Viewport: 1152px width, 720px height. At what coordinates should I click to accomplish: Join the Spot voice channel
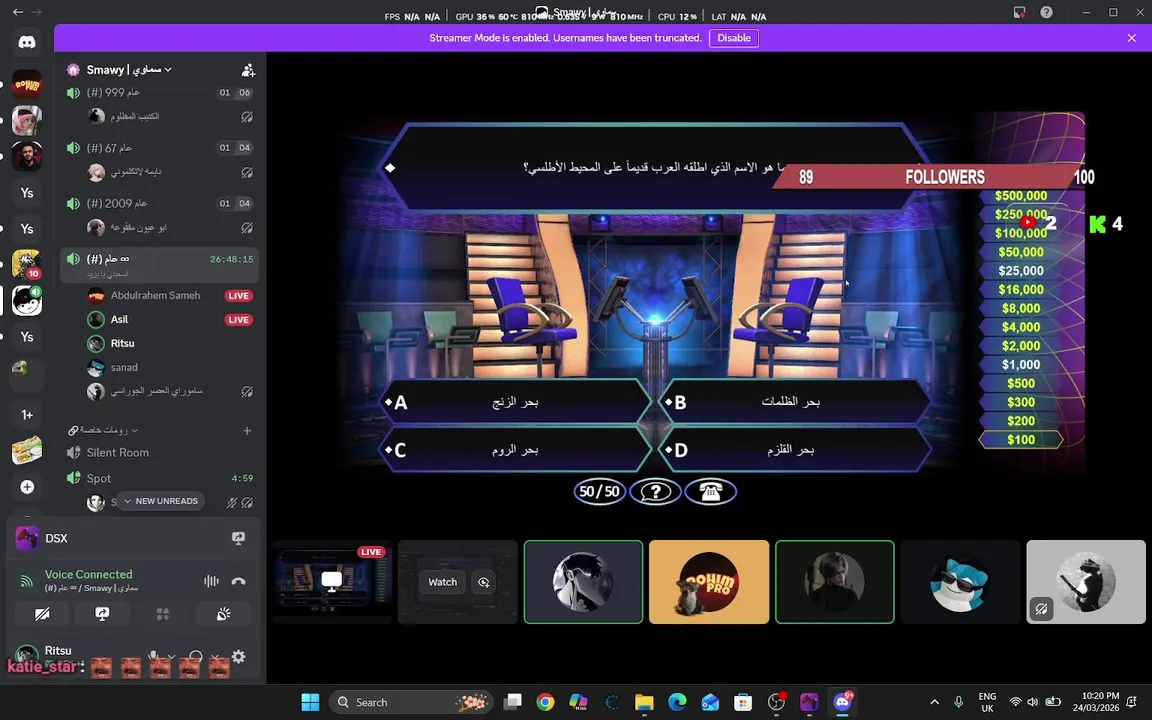[159, 478]
